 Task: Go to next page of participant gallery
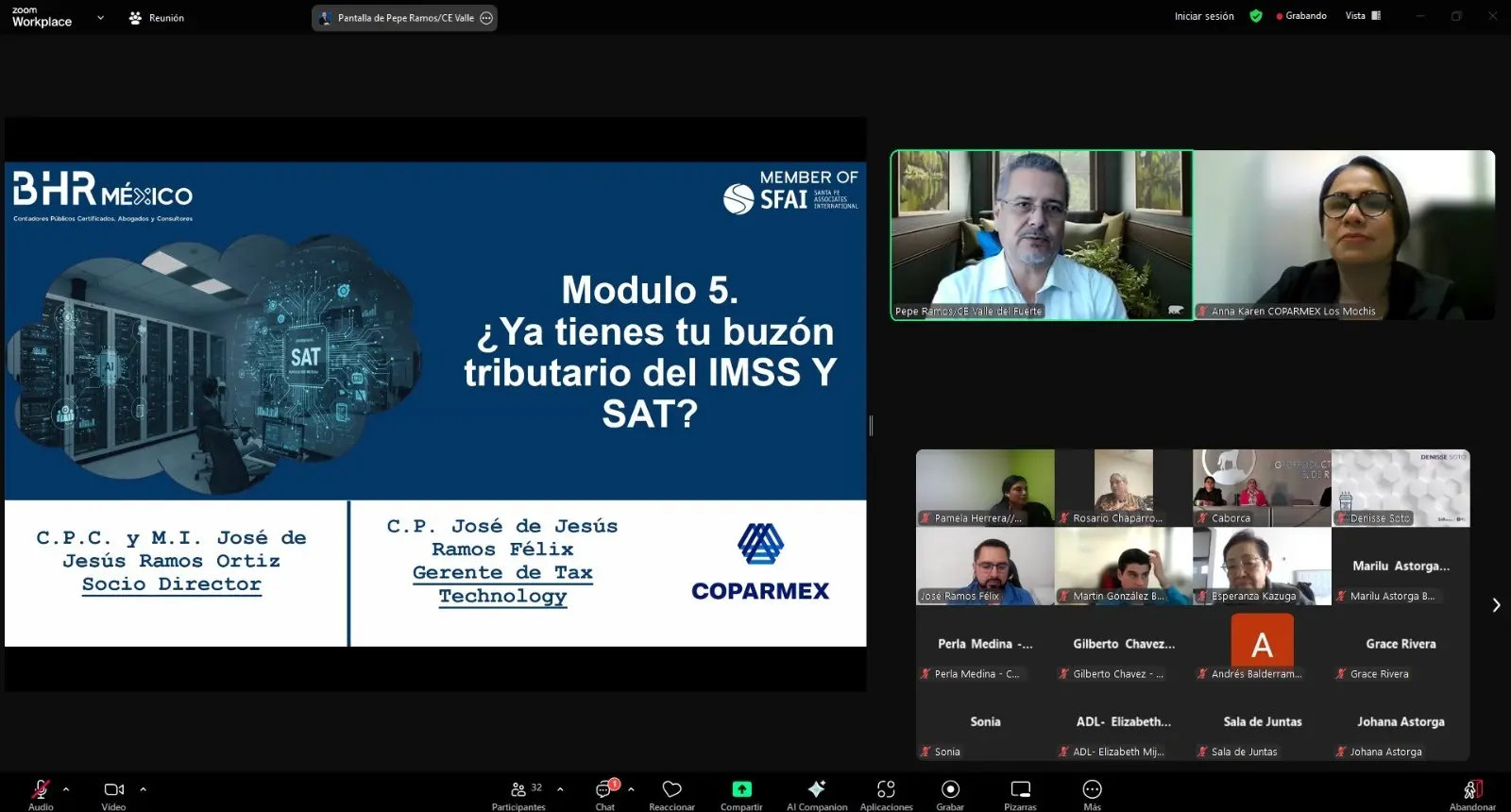click(1496, 605)
